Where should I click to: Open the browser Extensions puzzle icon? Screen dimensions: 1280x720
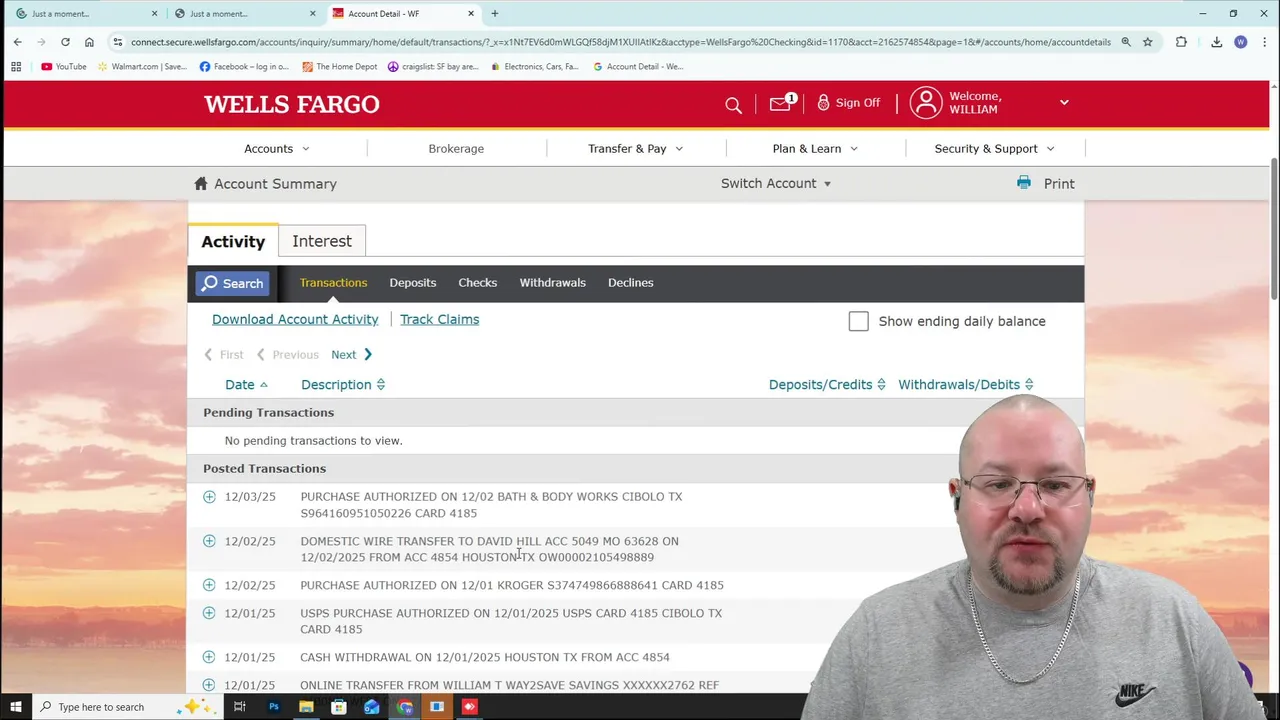[x=1181, y=42]
